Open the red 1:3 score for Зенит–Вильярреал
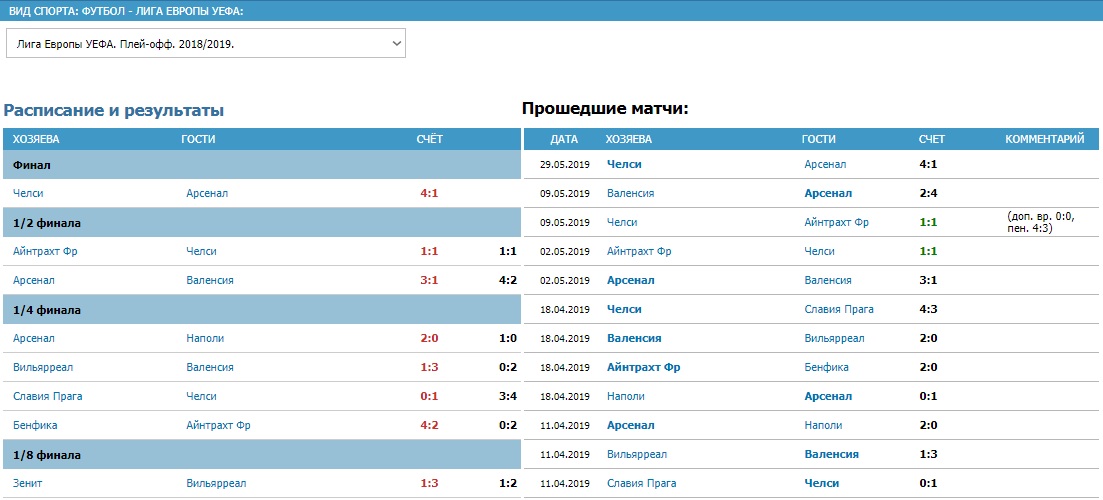Viewport: 1103px width, 500px height. (429, 483)
